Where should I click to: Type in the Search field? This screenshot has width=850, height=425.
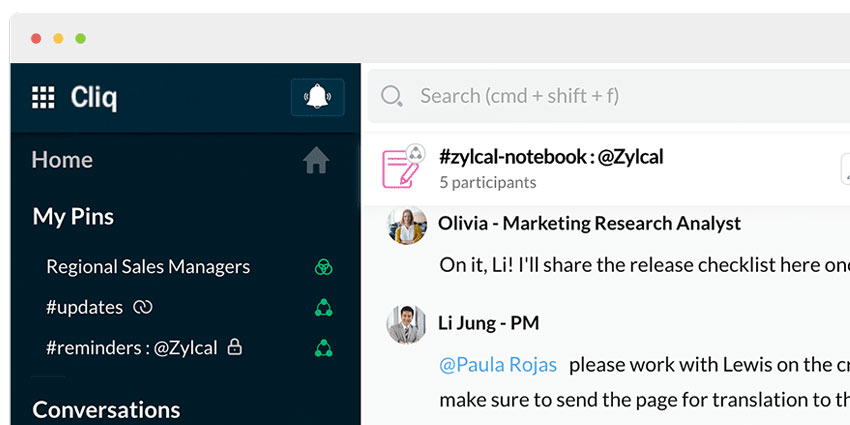click(x=600, y=96)
